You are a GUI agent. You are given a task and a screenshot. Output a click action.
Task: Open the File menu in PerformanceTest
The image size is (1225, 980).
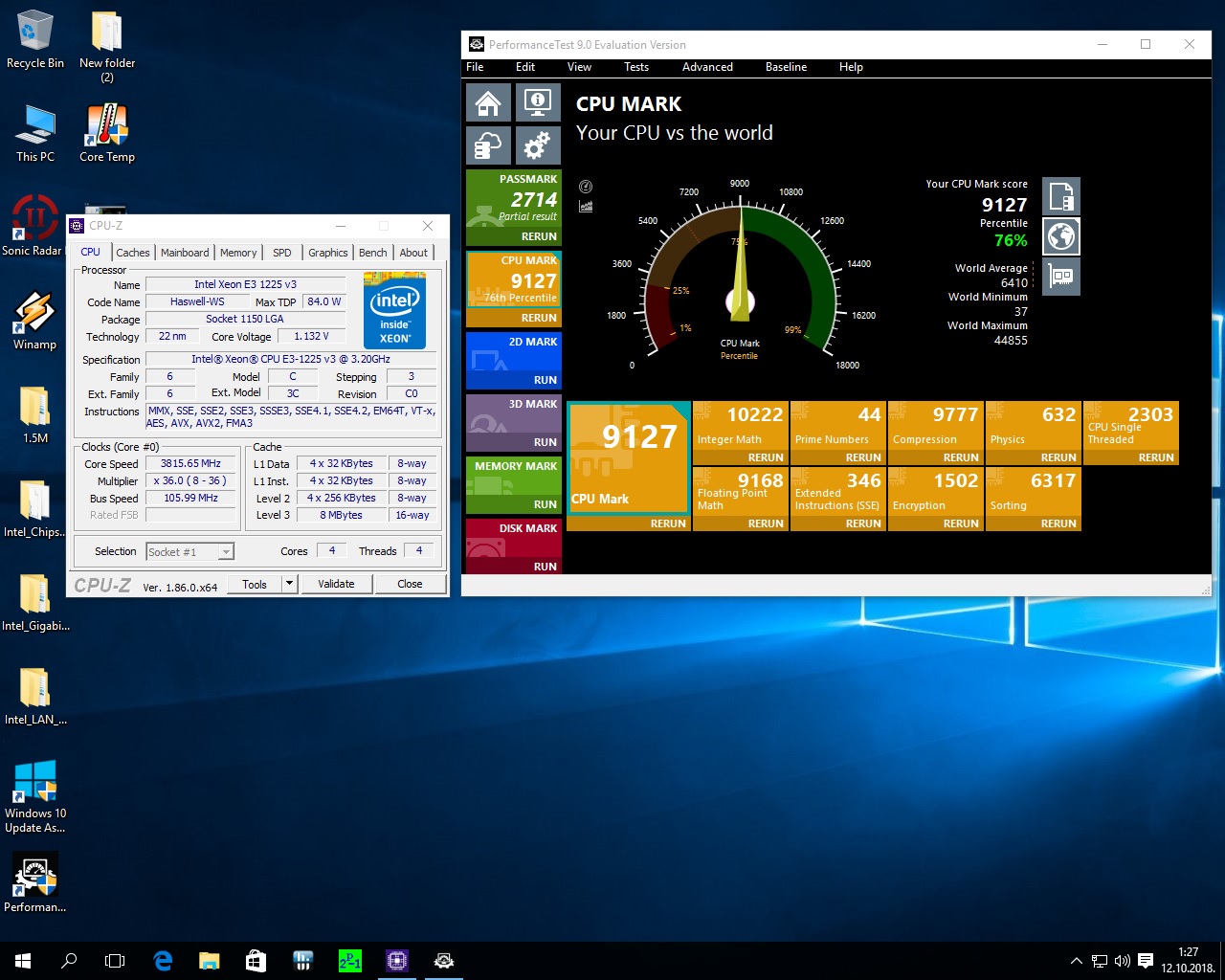475,67
